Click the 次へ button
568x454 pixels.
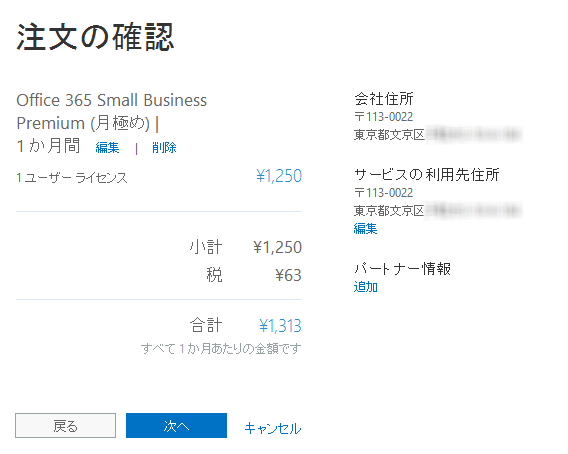tap(176, 425)
